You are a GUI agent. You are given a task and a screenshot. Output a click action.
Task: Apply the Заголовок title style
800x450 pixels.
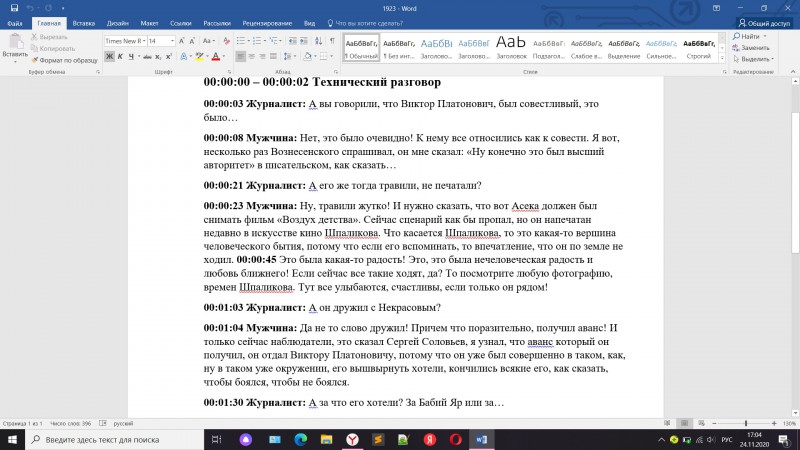pos(511,48)
